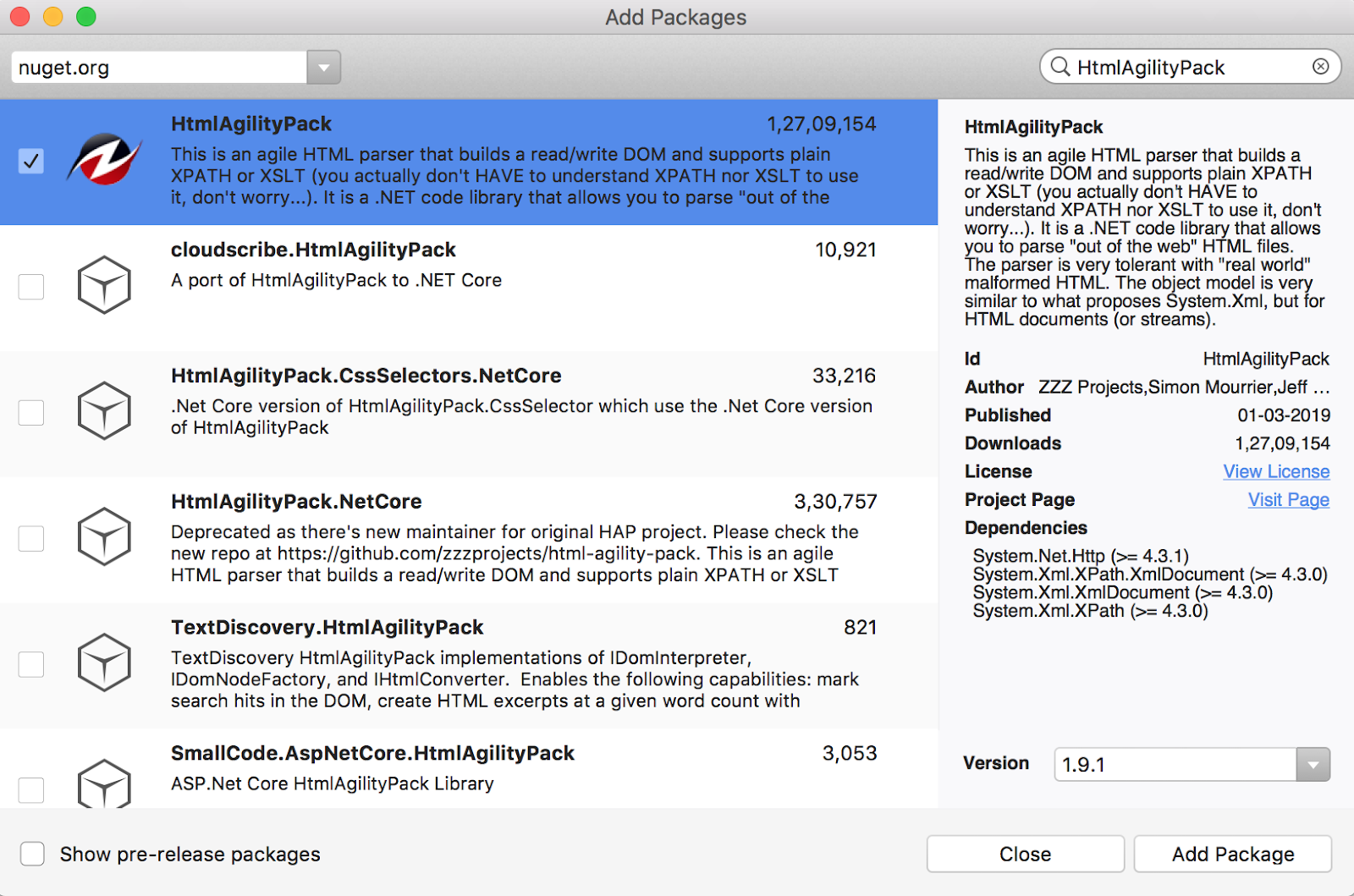1354x896 pixels.
Task: Check the TextDiscovery.HtmlAgilityPack checkbox
Action: pyautogui.click(x=31, y=665)
